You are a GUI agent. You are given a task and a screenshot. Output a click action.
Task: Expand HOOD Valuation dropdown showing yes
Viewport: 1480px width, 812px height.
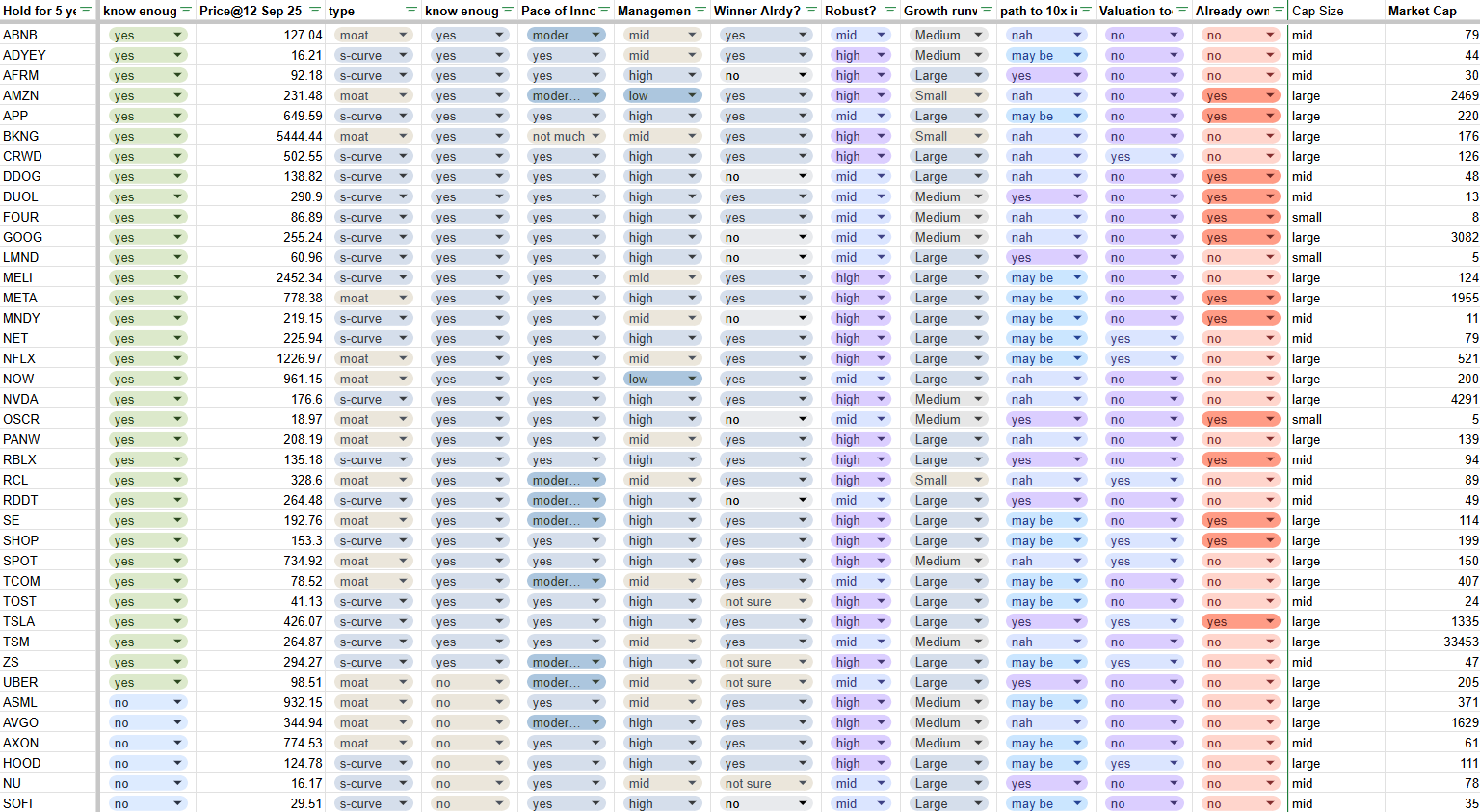pyautogui.click(x=1174, y=763)
